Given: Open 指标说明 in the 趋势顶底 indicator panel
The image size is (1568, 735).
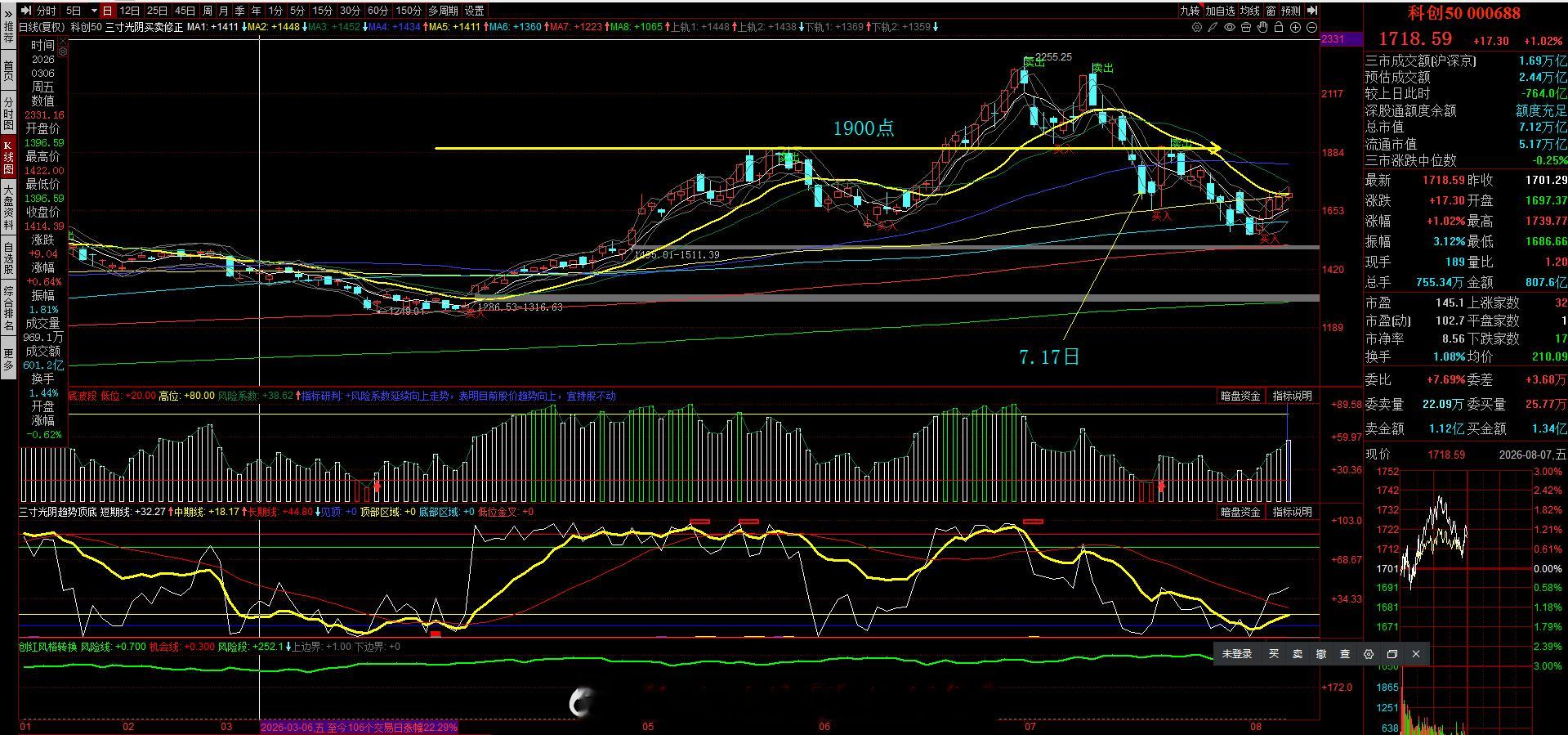Looking at the screenshot, I should point(1293,512).
